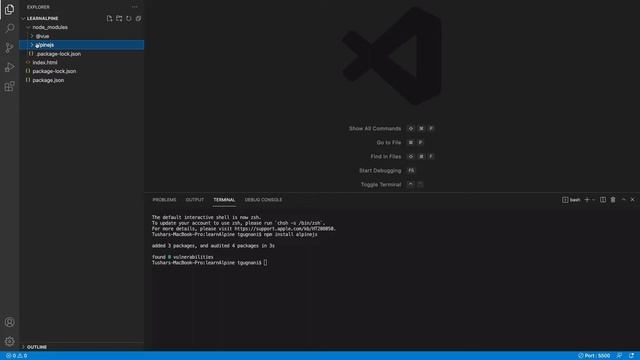Split the terminal panel
This screenshot has width=640, height=360.
click(603, 200)
